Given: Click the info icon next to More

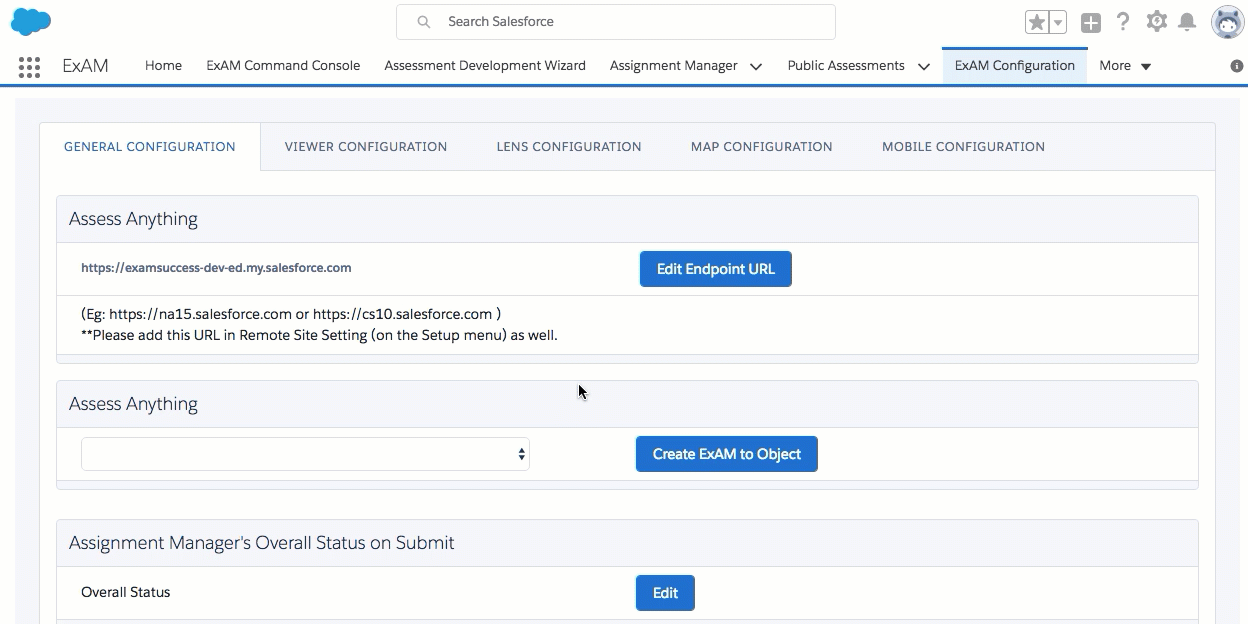Looking at the screenshot, I should click(1237, 66).
